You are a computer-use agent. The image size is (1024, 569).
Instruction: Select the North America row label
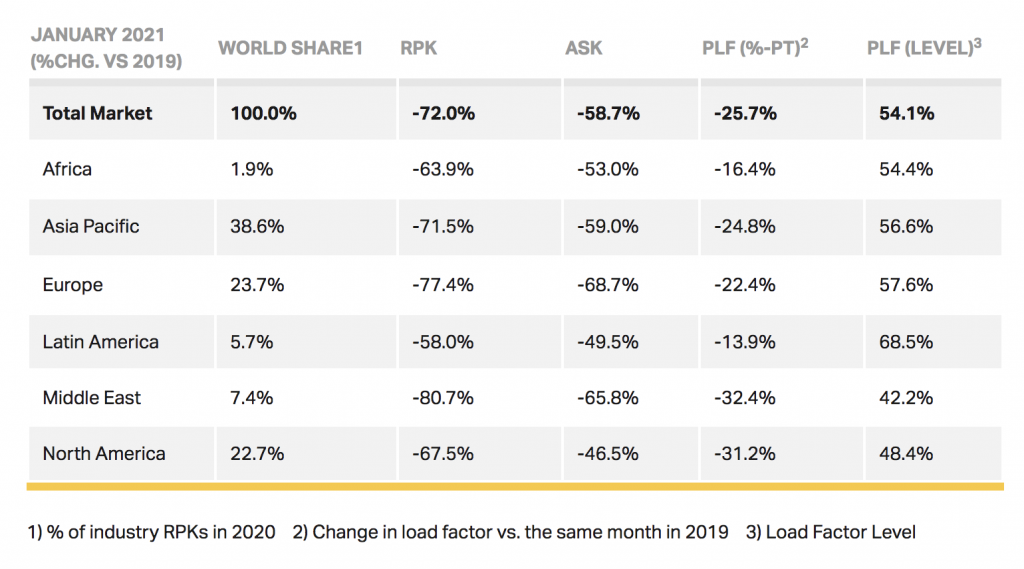point(104,453)
